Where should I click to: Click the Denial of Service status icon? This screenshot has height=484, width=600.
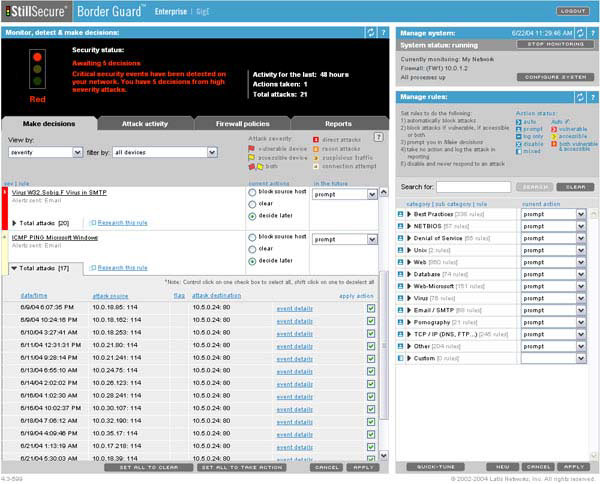coord(400,238)
